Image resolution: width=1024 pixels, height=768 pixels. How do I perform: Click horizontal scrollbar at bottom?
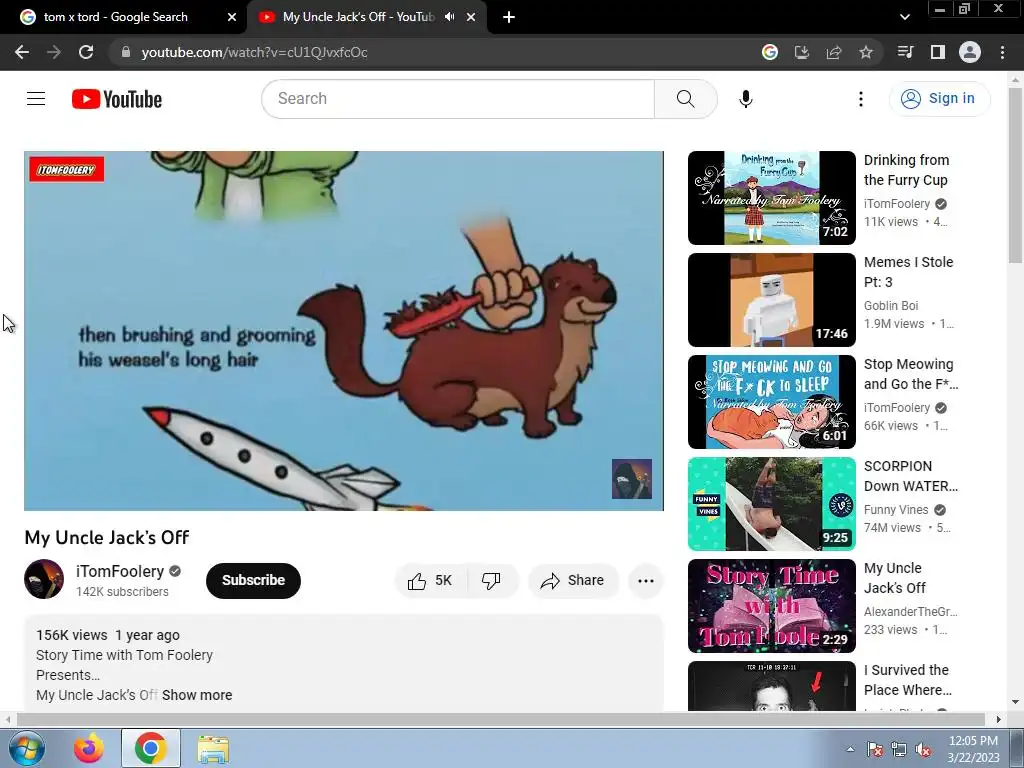500,719
